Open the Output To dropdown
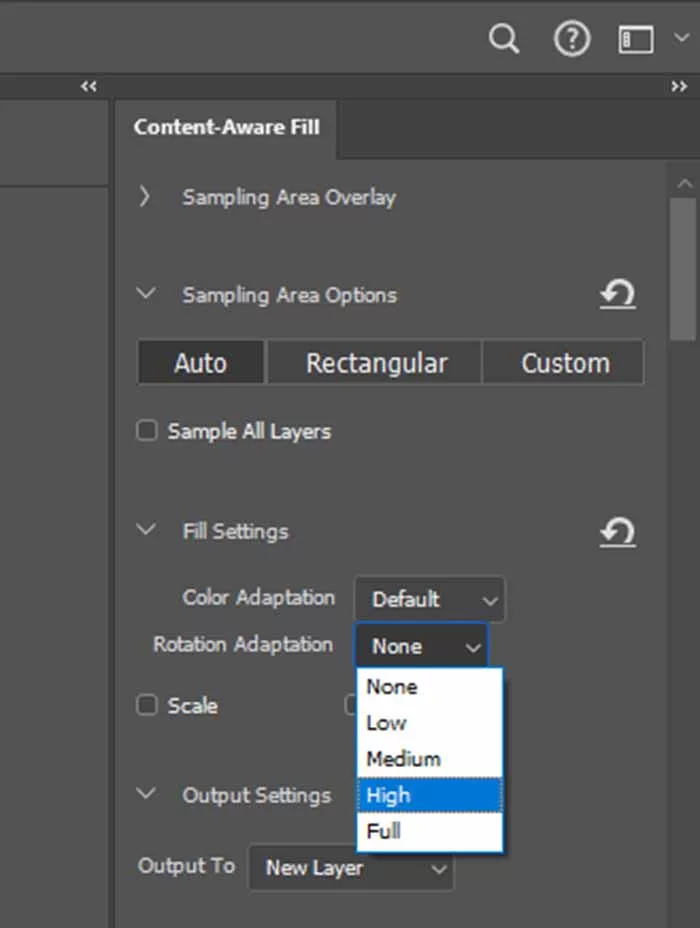This screenshot has height=928, width=700. 351,868
